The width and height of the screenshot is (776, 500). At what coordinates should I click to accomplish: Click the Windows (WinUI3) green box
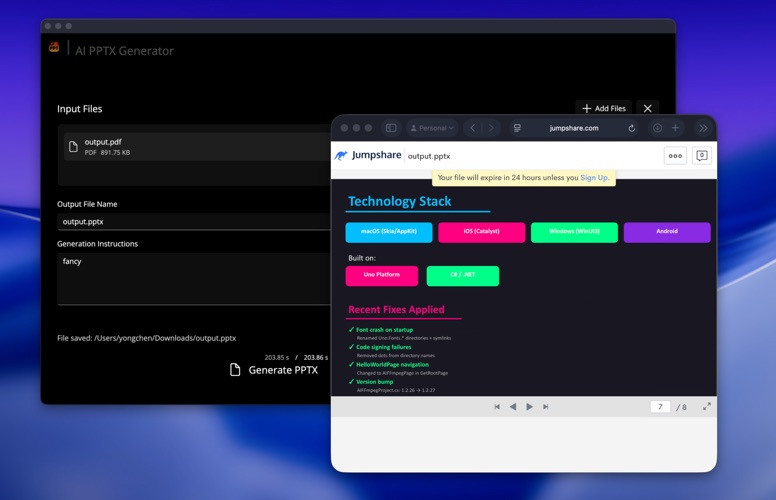coord(574,232)
